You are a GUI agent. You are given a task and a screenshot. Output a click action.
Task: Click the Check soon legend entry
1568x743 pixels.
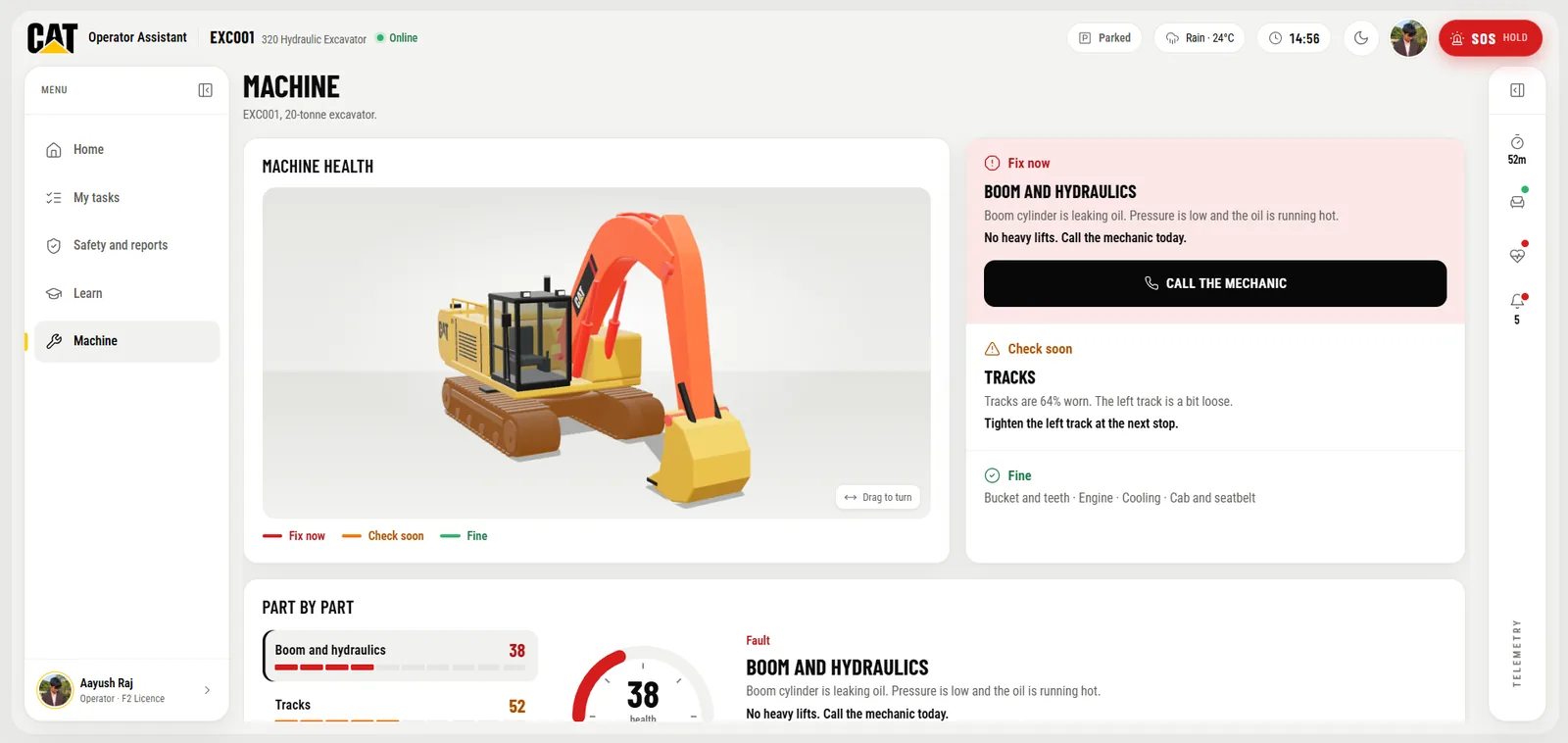click(383, 536)
